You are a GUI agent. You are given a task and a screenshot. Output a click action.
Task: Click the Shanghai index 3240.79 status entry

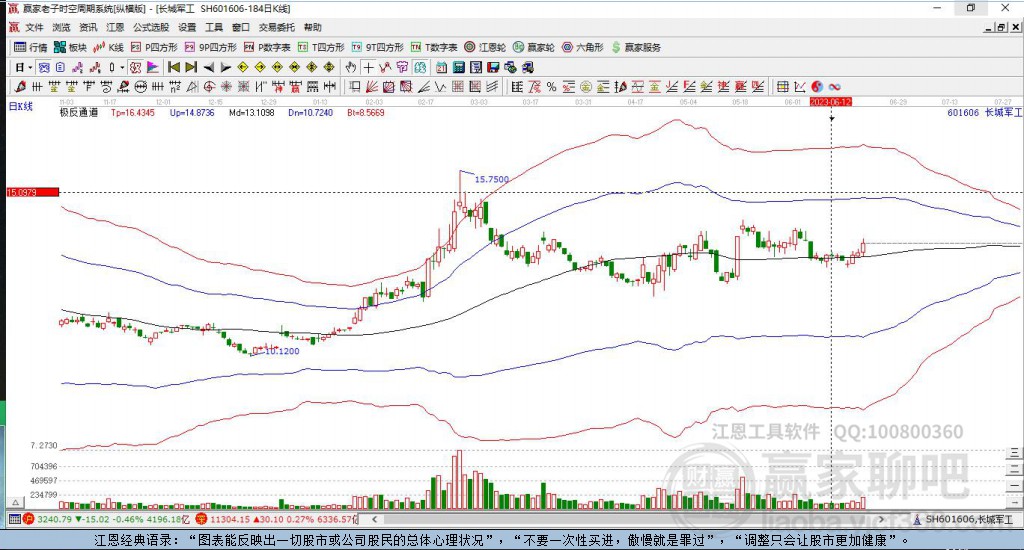point(107,519)
